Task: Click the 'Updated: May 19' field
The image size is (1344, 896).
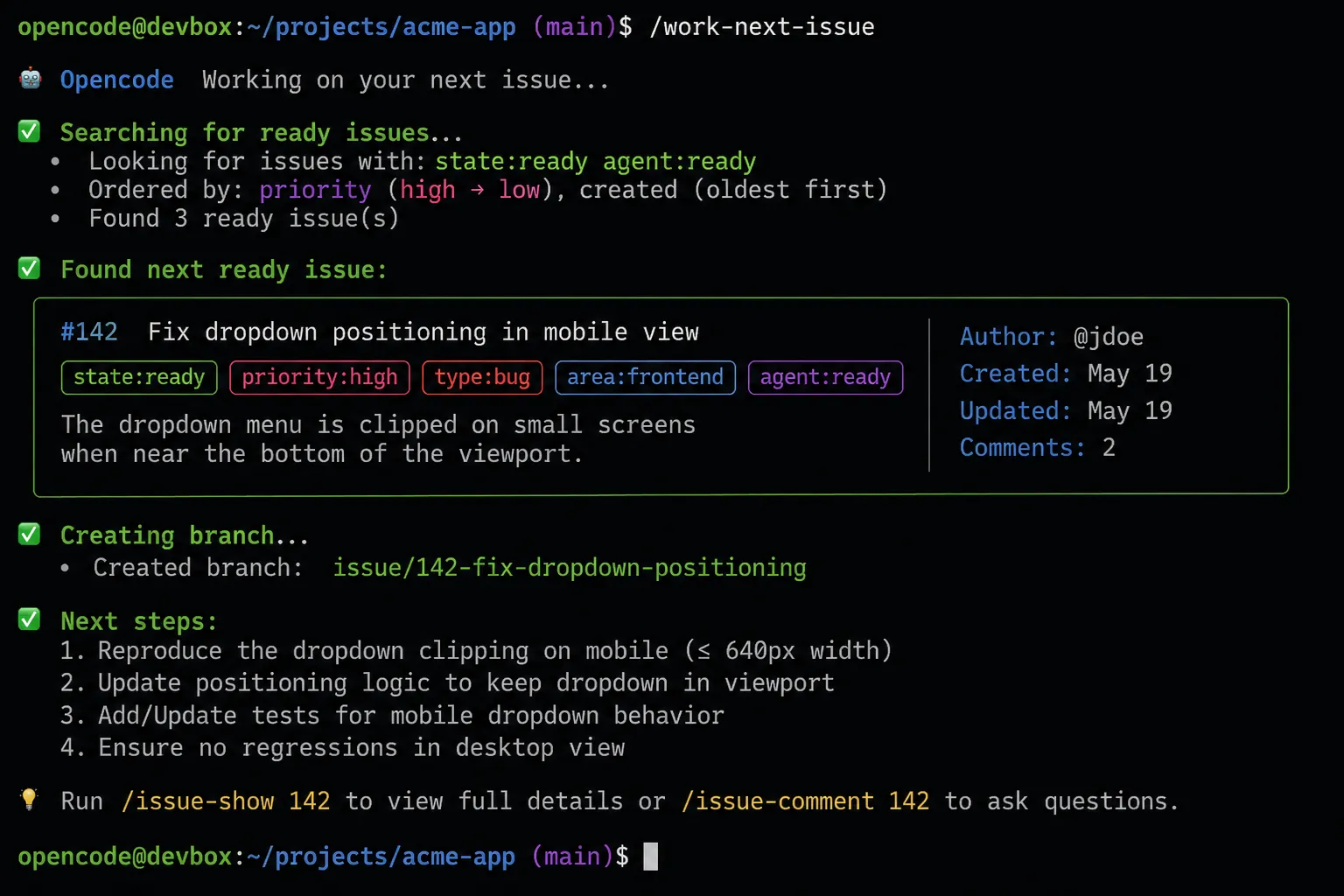Action: 1066,410
